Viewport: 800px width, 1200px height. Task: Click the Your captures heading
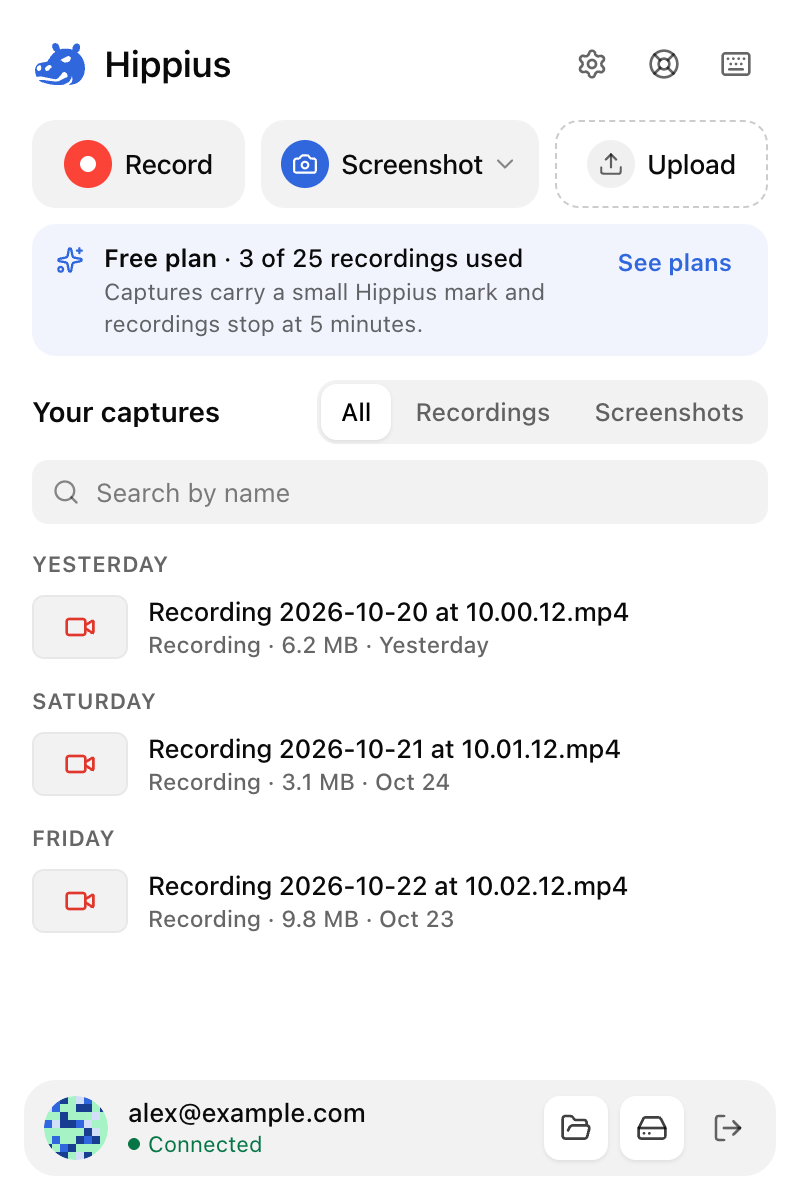(126, 412)
